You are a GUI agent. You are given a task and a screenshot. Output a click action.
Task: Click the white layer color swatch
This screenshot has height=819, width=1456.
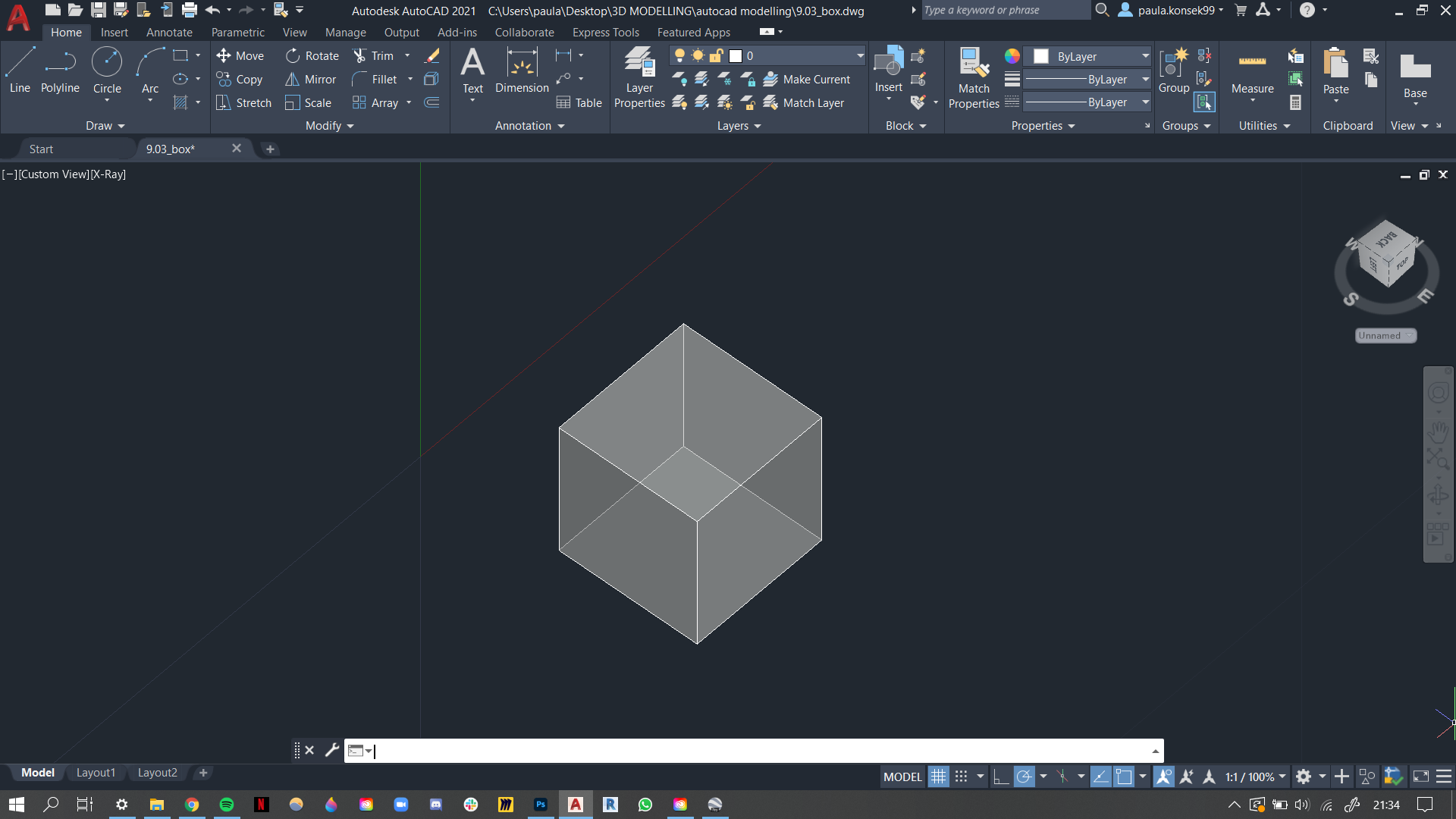click(x=736, y=56)
